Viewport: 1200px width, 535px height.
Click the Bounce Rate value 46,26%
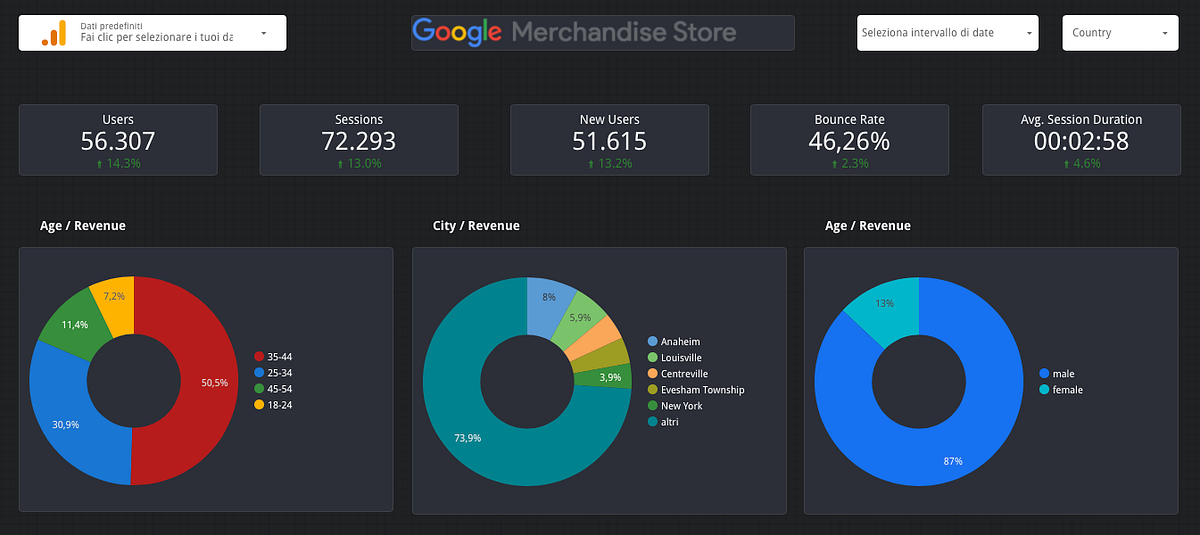pos(849,142)
